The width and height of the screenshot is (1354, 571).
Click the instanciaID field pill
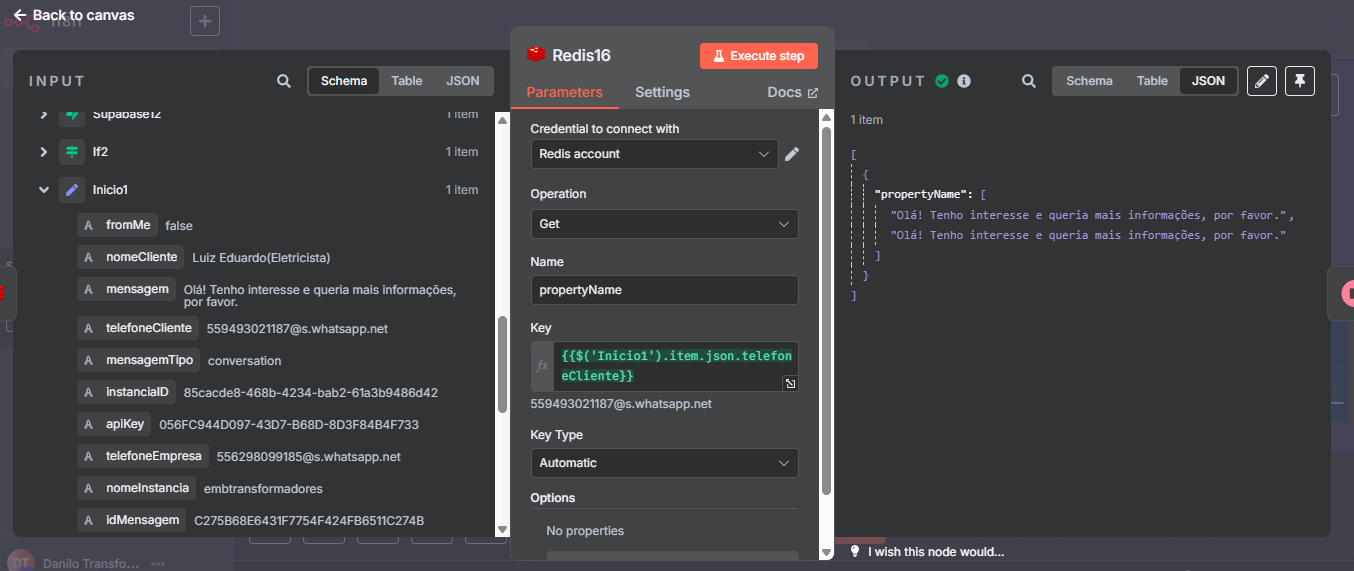[127, 392]
